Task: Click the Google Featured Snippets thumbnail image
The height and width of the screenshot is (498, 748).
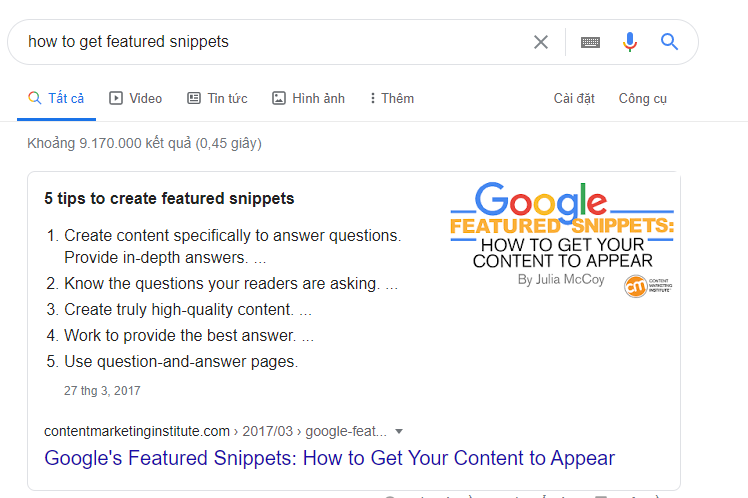Action: click(562, 240)
